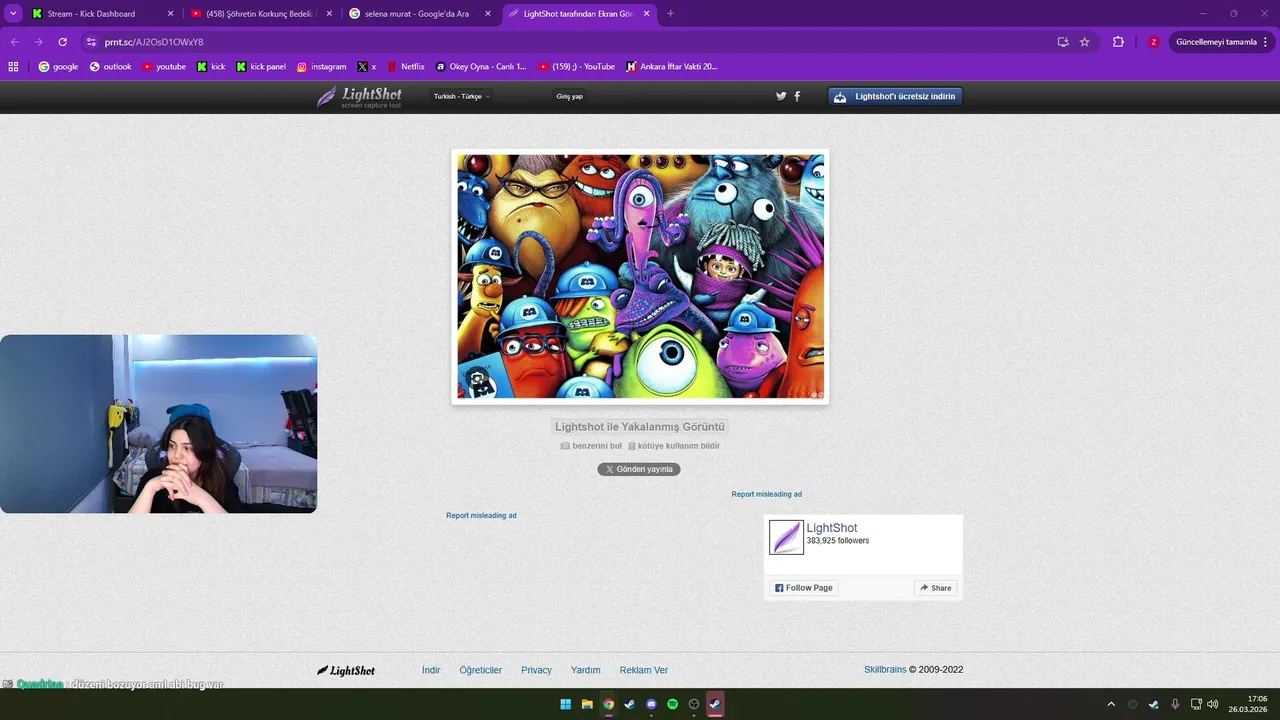Open the x bookmark
The width and height of the screenshot is (1280, 720).
pos(367,66)
